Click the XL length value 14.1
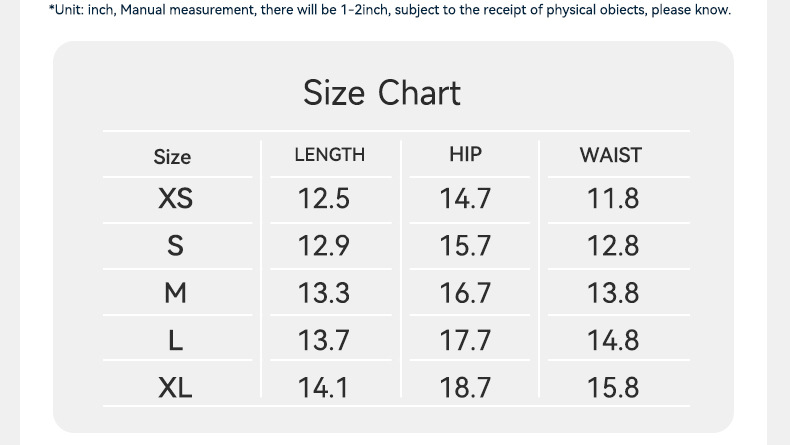790x445 pixels. coord(324,387)
